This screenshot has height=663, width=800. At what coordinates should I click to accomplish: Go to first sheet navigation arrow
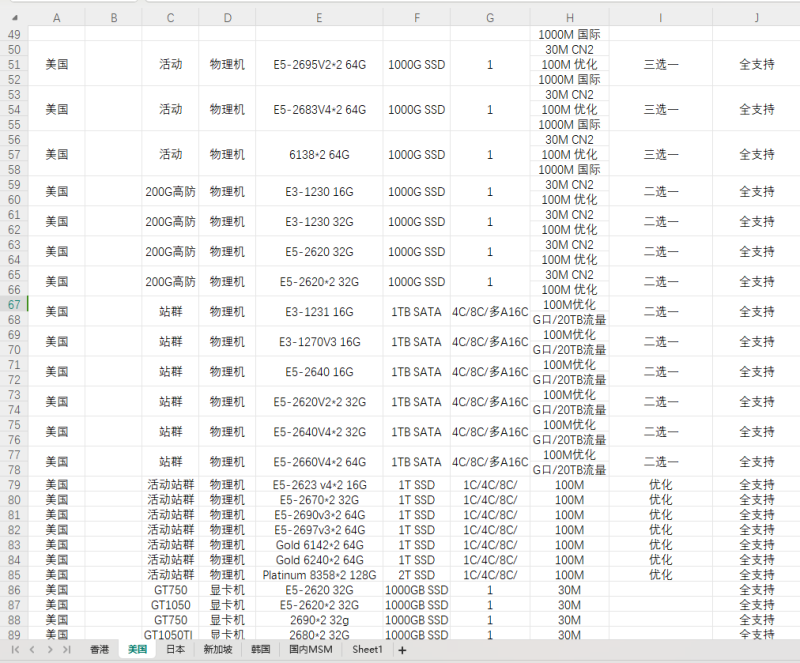15,650
